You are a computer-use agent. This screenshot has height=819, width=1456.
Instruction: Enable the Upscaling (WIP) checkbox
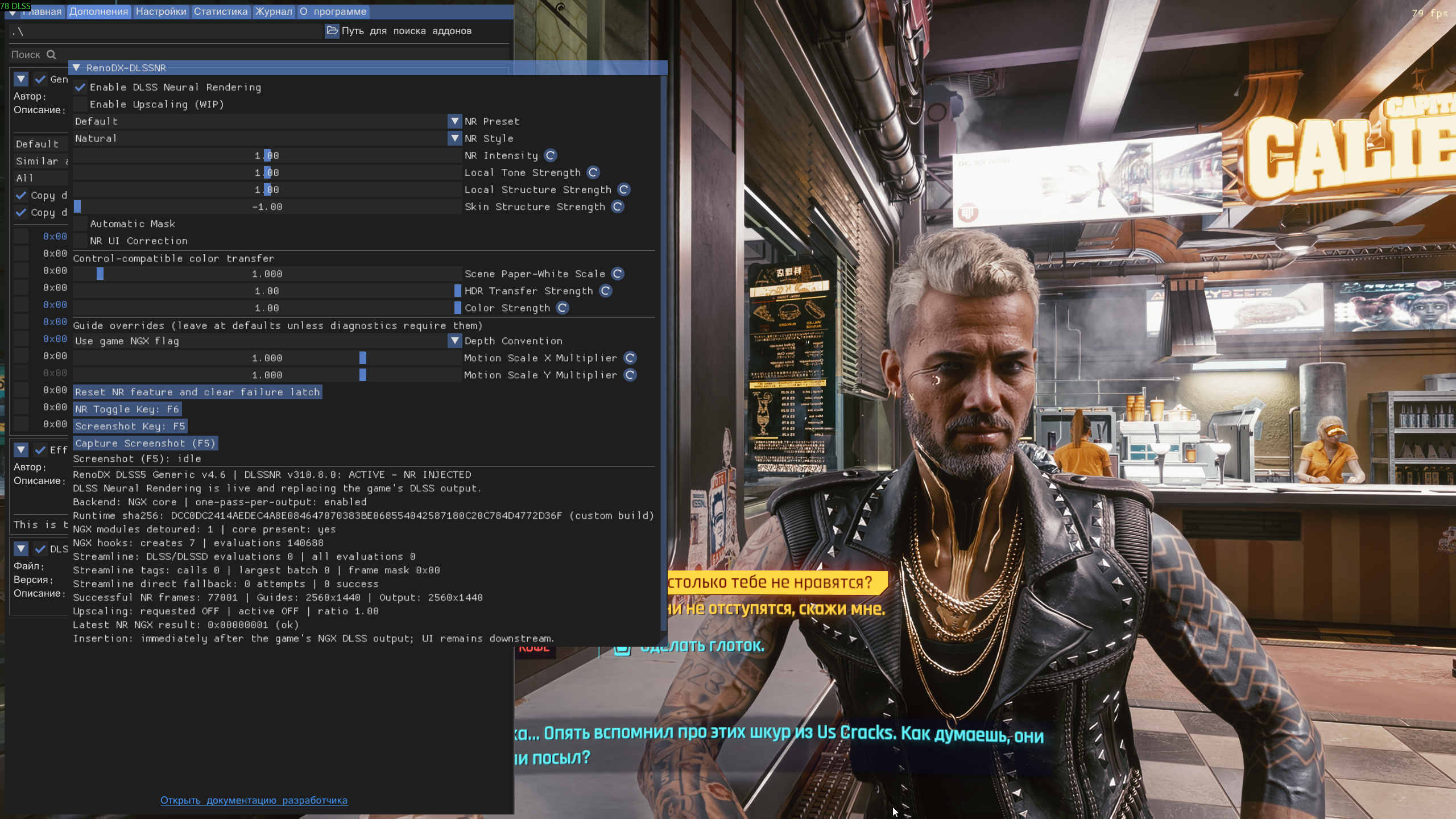coord(80,104)
